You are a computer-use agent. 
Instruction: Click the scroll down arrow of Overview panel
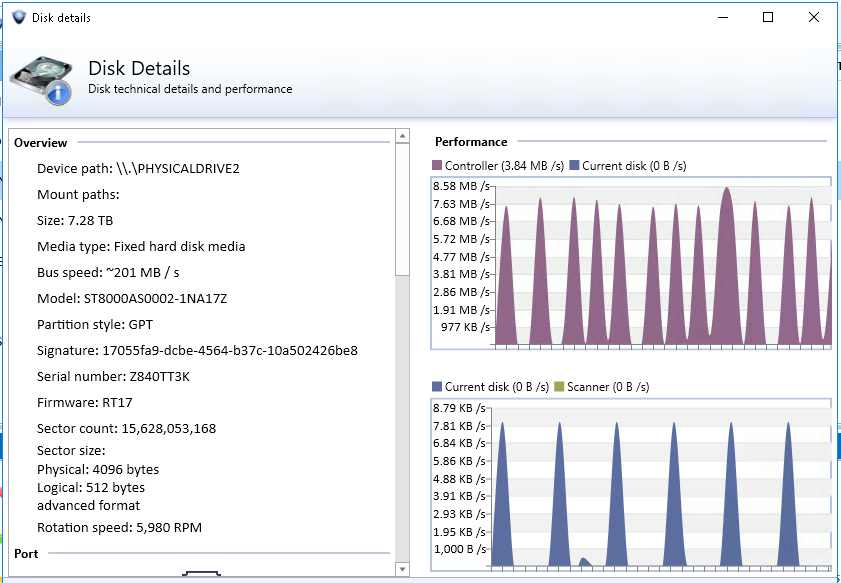pos(402,569)
